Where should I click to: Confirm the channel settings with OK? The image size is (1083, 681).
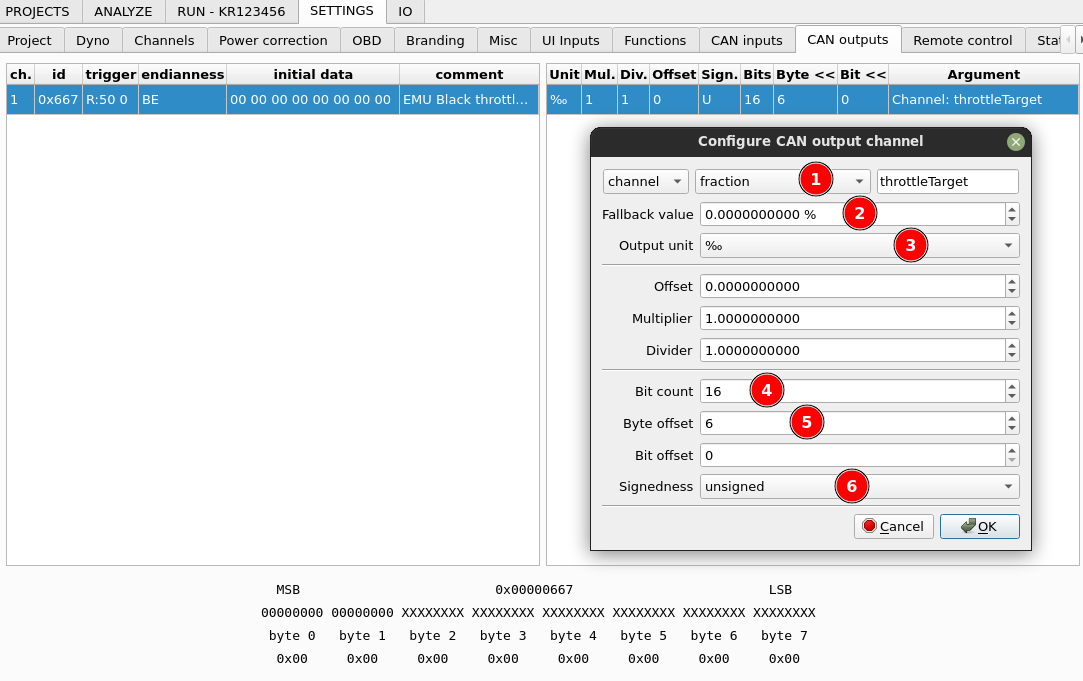click(x=979, y=526)
